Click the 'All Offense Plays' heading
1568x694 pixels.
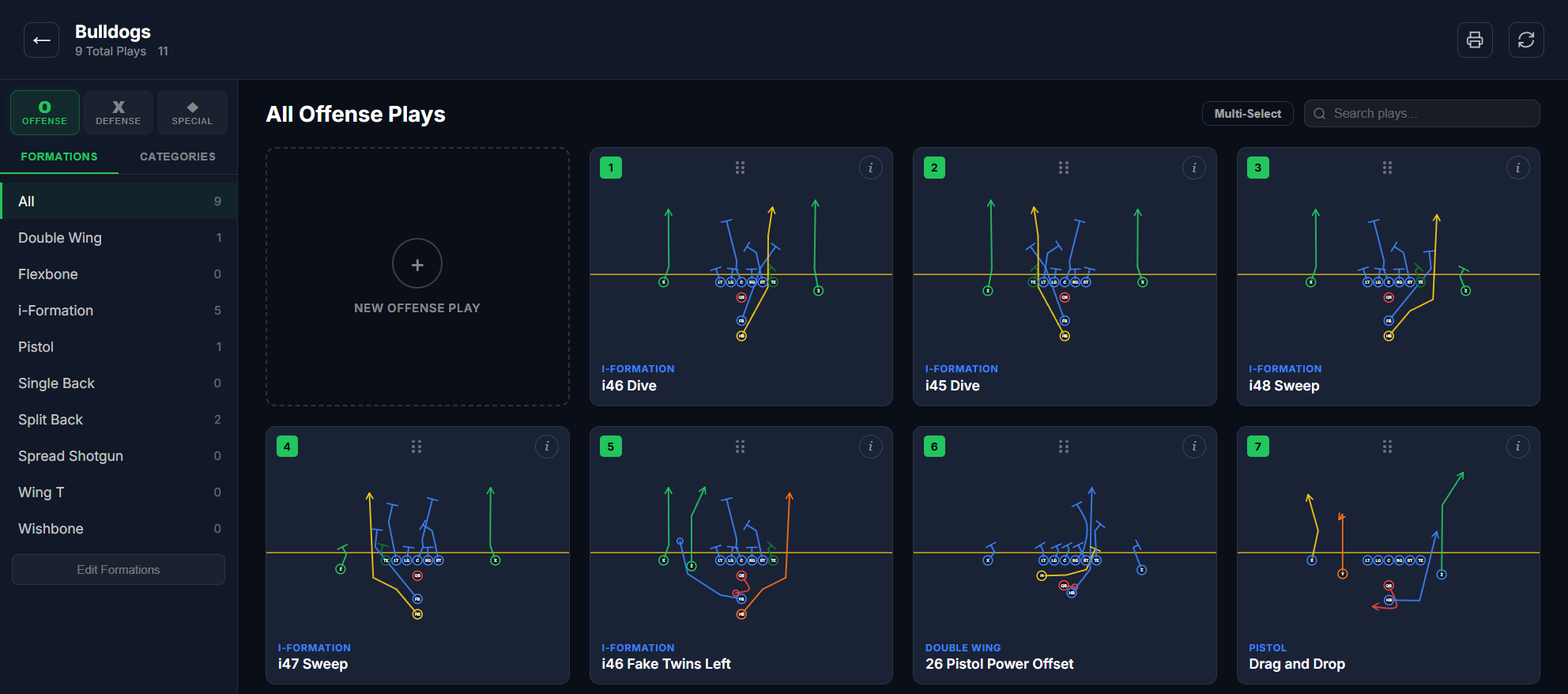click(x=356, y=115)
